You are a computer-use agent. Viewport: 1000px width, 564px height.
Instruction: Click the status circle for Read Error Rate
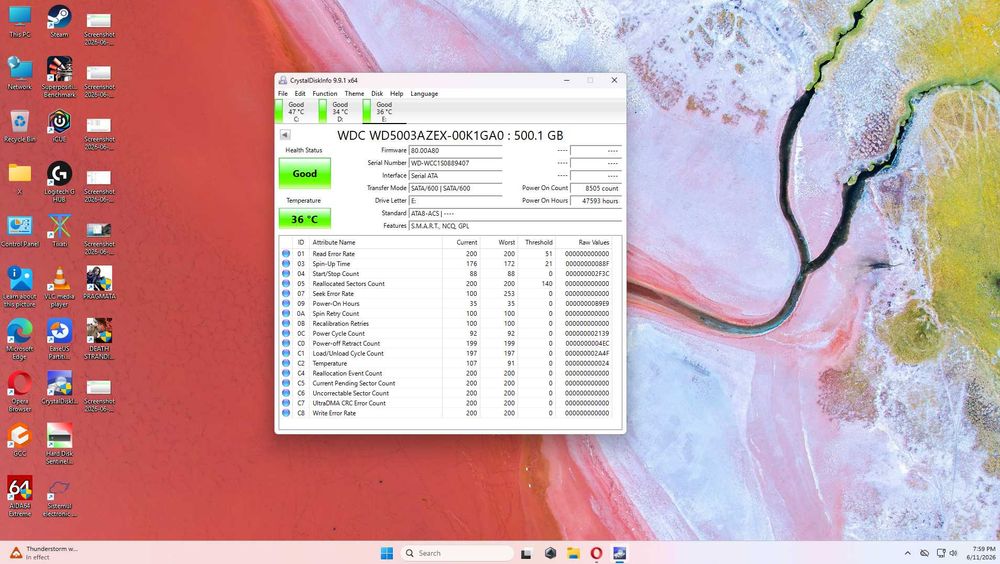coord(286,254)
